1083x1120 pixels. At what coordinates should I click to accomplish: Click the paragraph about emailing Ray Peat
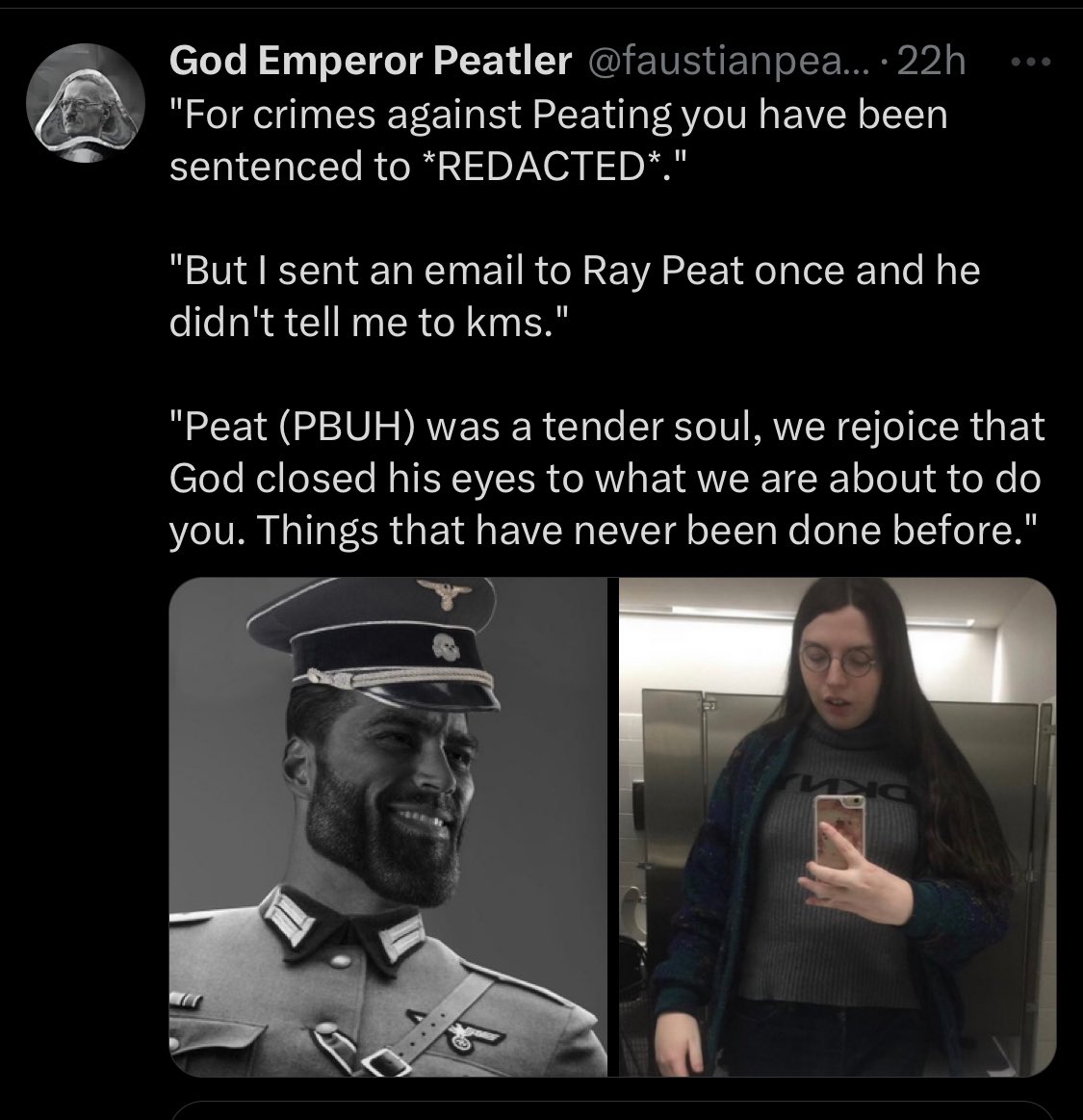575,297
